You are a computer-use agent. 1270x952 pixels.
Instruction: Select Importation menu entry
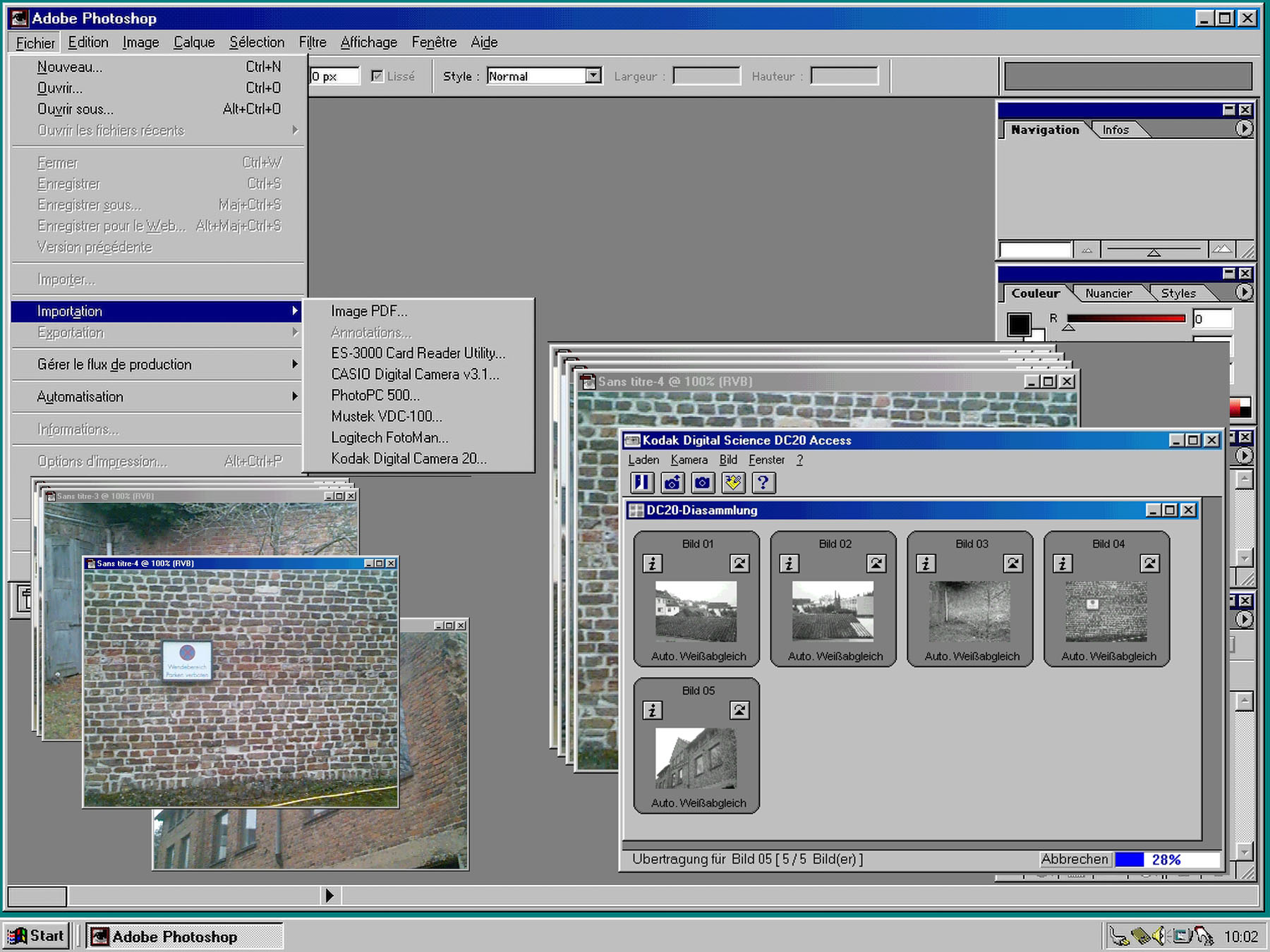pyautogui.click(x=157, y=311)
